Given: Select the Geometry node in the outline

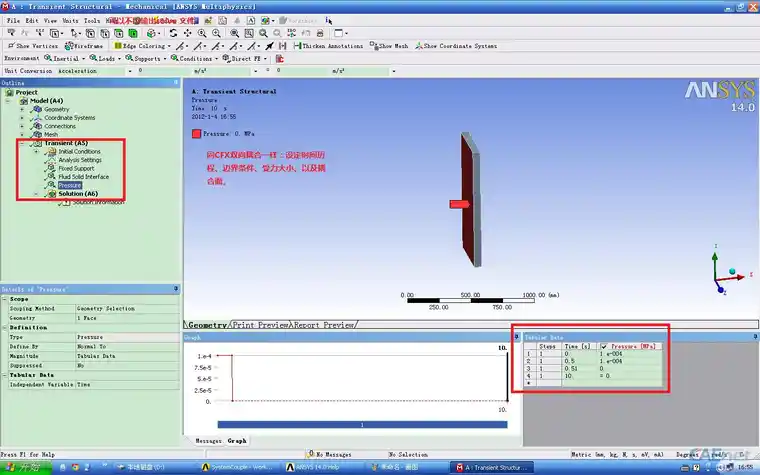Looking at the screenshot, I should coord(56,109).
